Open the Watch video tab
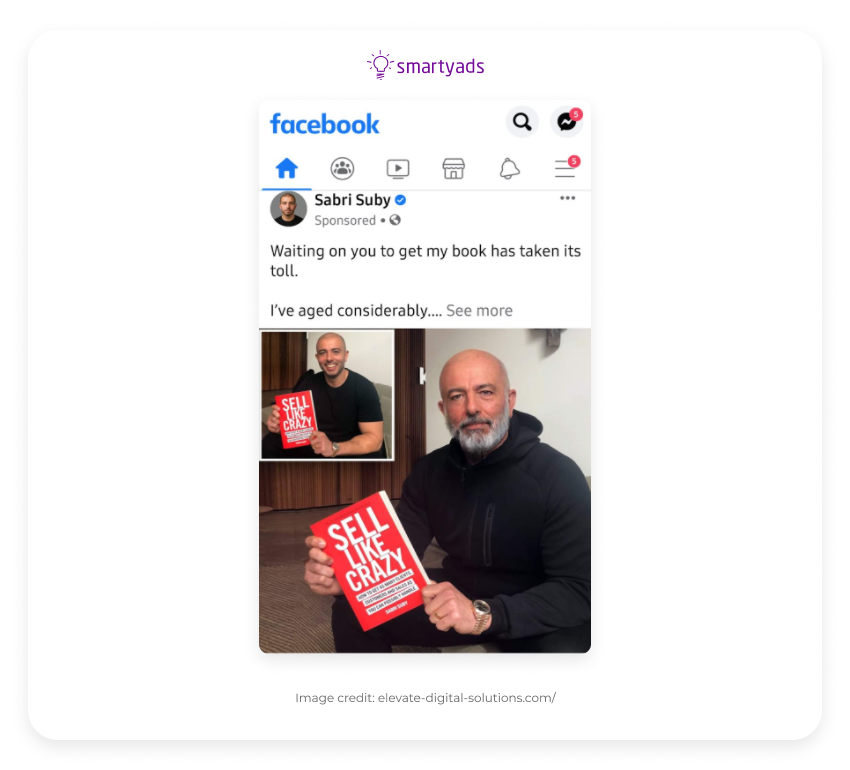Screen dimensions: 850x770 [x=398, y=169]
